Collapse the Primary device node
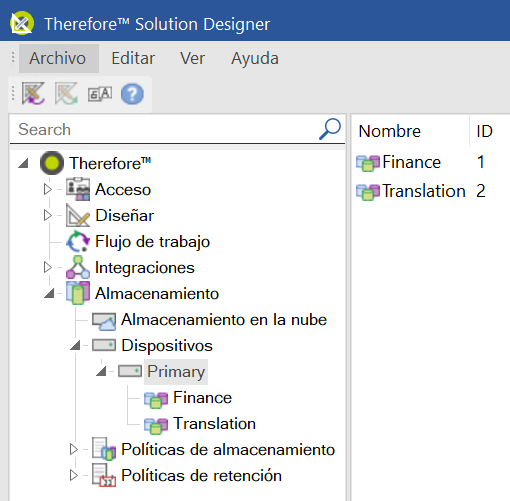 (x=101, y=371)
